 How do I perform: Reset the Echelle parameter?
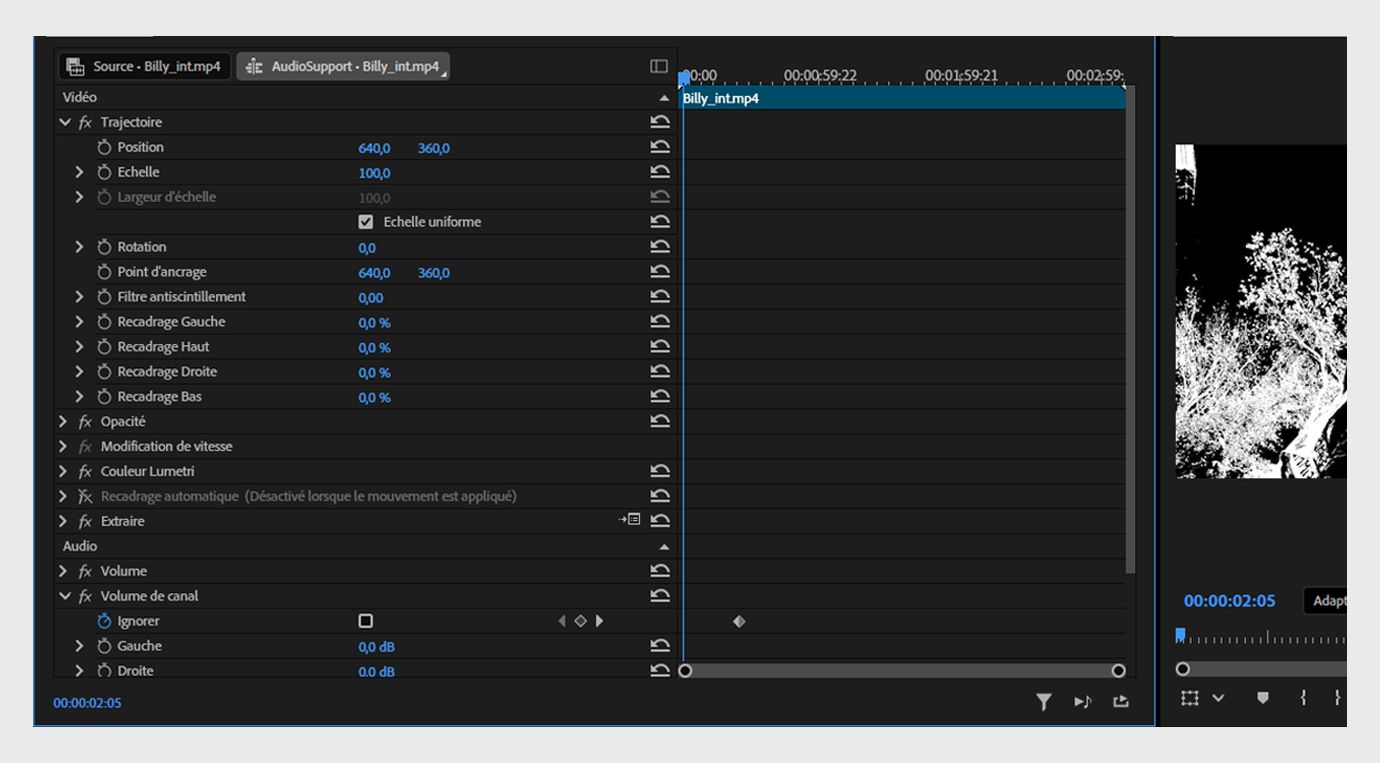[660, 172]
